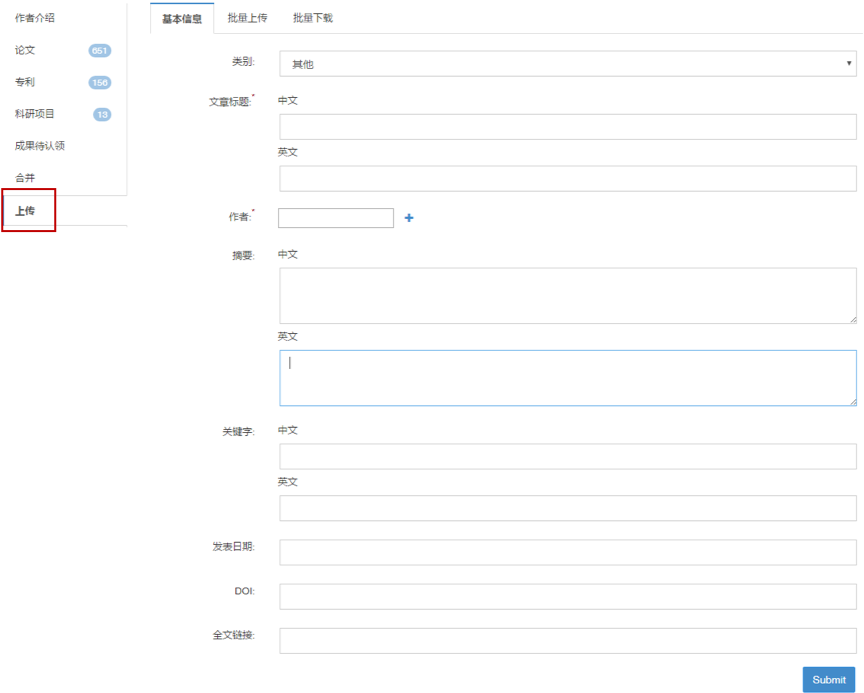Click the Chinese 文章标题 input field
Screen dimensions: 864x693
[x=567, y=127]
